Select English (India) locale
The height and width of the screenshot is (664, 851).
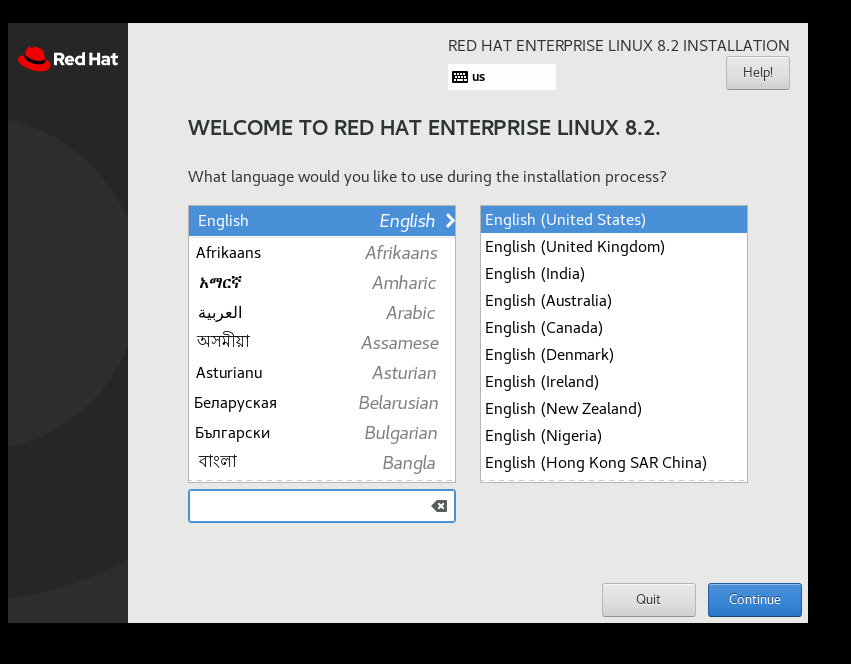614,274
